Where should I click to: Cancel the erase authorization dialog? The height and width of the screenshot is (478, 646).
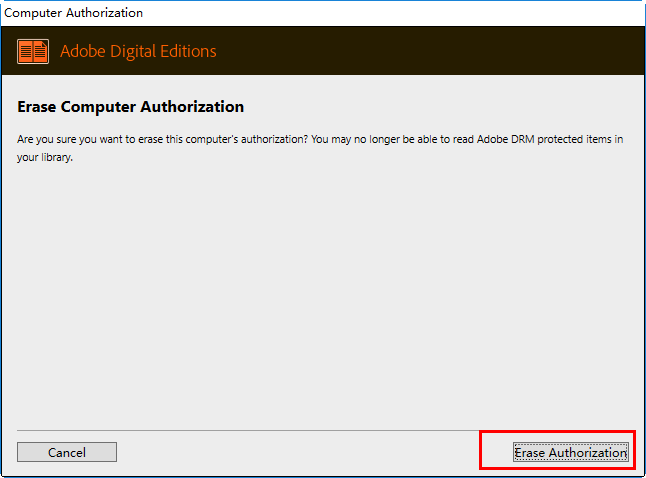[67, 452]
